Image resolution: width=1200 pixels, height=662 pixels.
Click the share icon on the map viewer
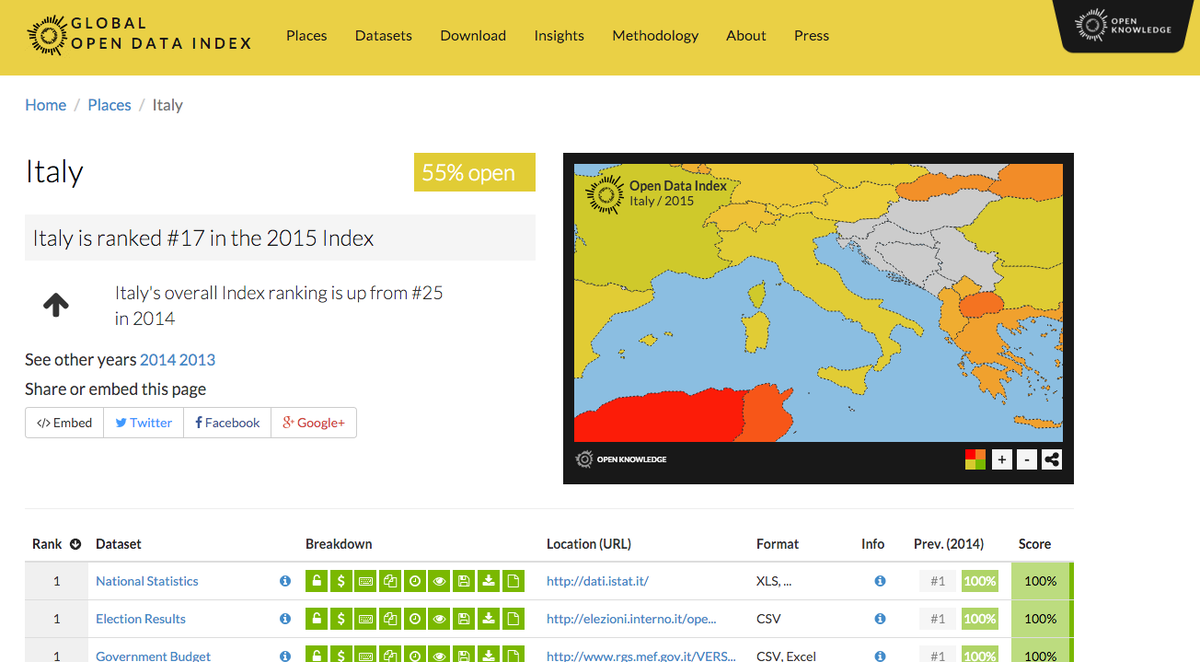1051,459
